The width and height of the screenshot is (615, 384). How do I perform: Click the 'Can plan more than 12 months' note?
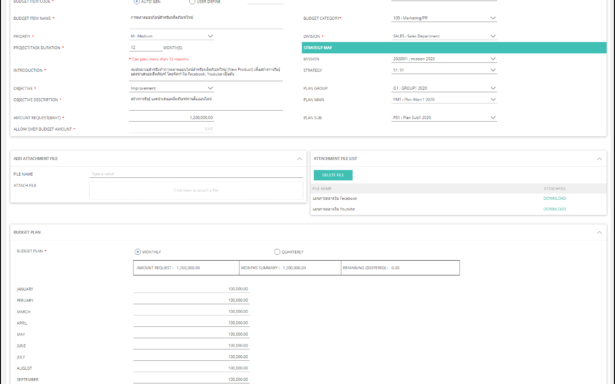click(159, 59)
